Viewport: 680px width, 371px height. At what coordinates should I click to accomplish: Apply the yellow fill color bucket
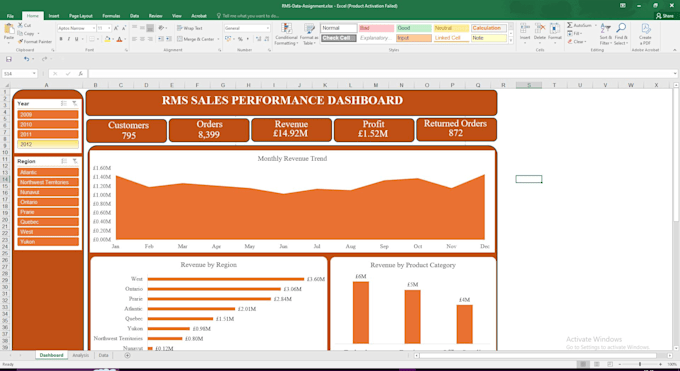[x=107, y=39]
